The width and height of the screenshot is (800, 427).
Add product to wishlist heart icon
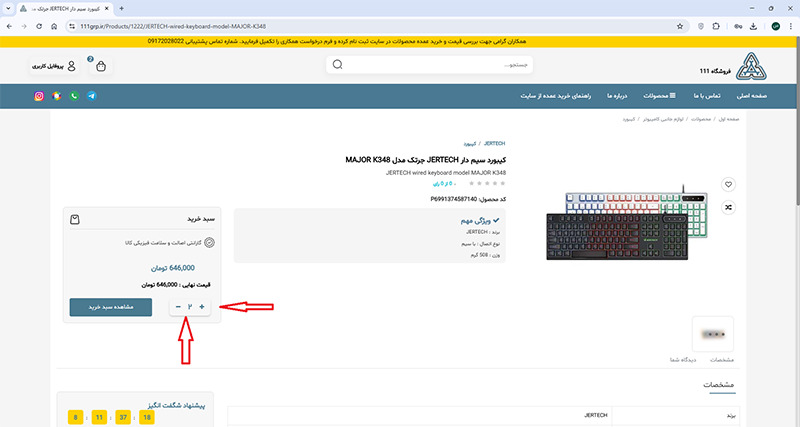point(728,184)
